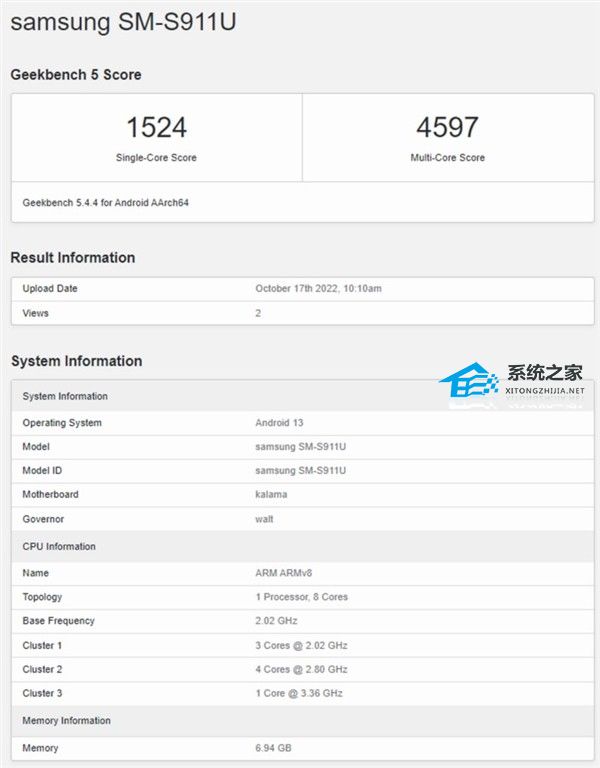The image size is (600, 768).
Task: Click the 'kalama' motherboard value
Action: point(271,495)
